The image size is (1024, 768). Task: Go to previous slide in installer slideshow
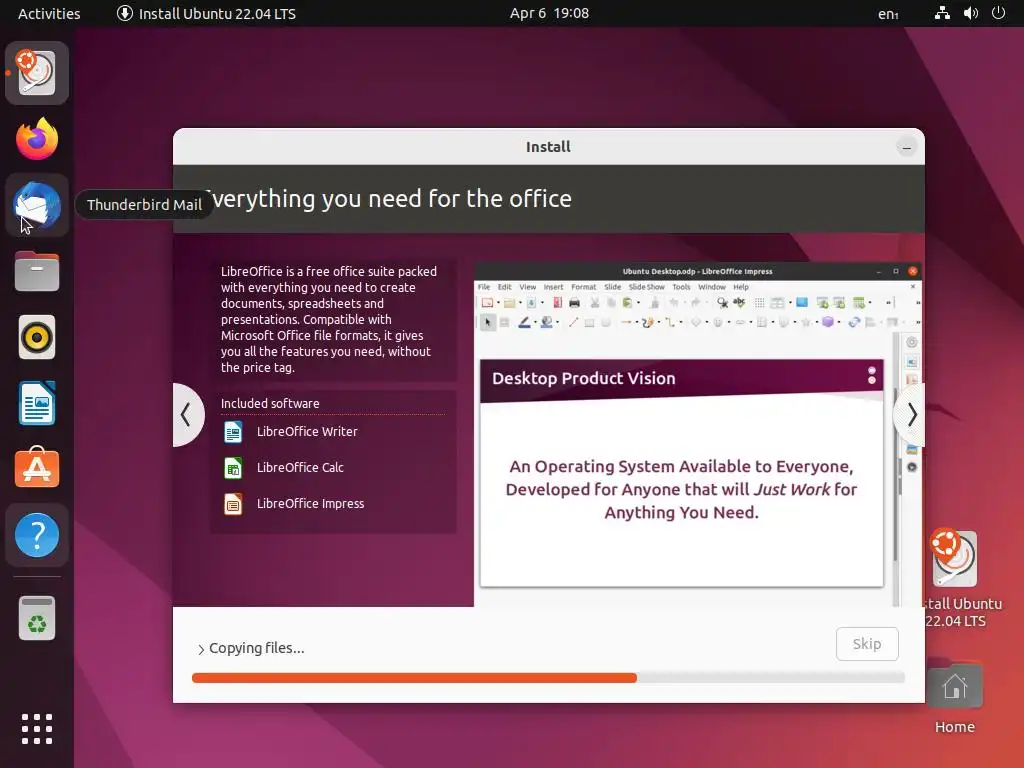(187, 415)
